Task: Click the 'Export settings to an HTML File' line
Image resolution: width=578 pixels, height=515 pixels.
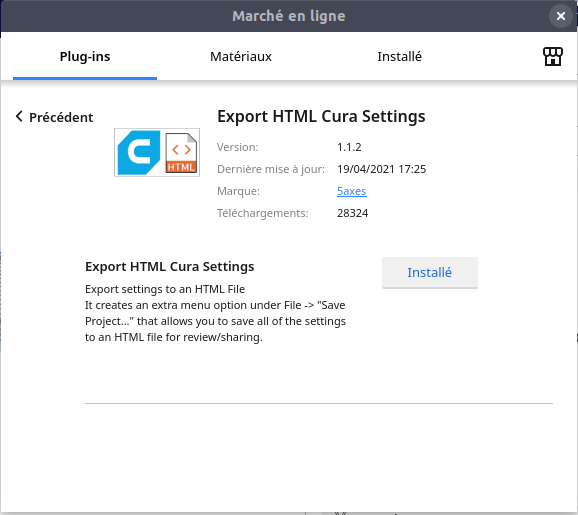Action: (165, 289)
